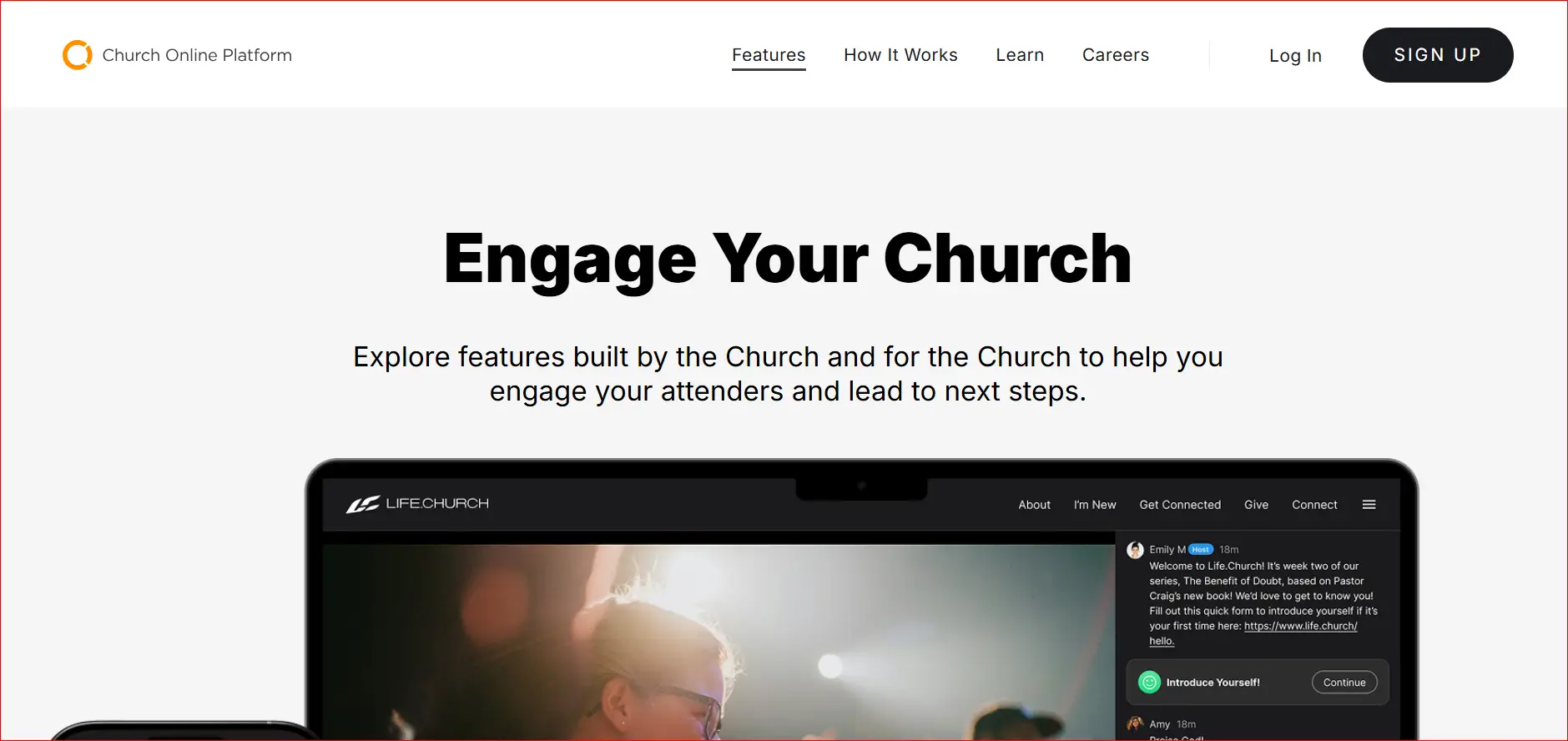This screenshot has width=1568, height=741.
Task: Go to the Learn section
Action: click(1020, 55)
